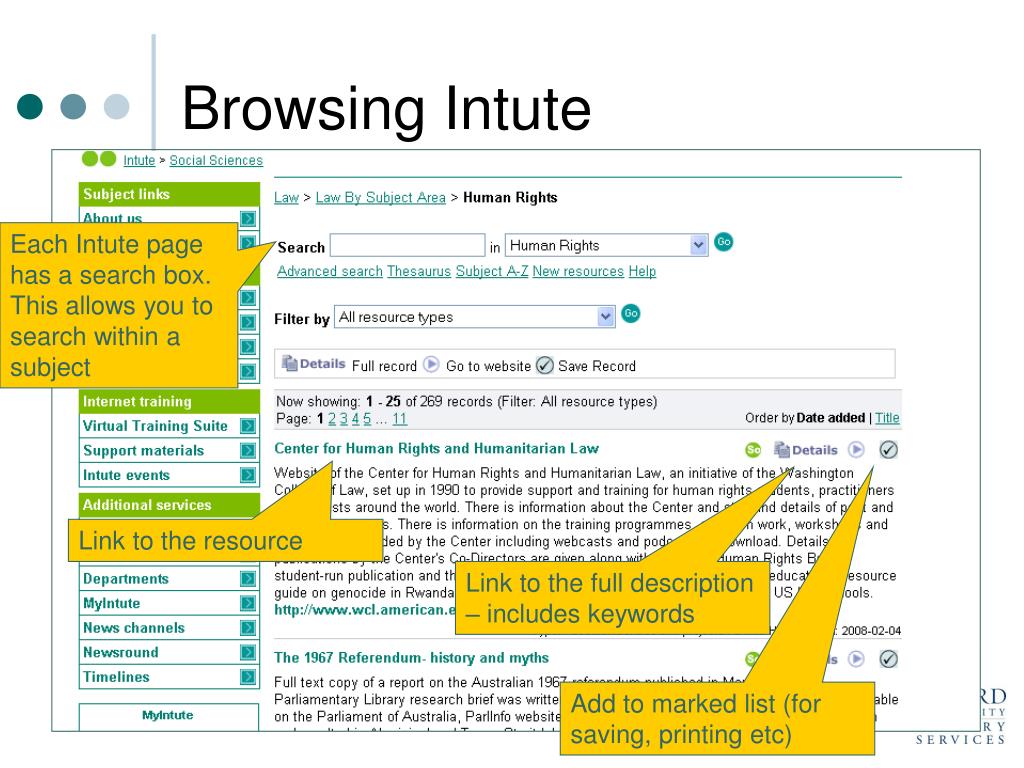Click arrow icon beside News channels

248,628
